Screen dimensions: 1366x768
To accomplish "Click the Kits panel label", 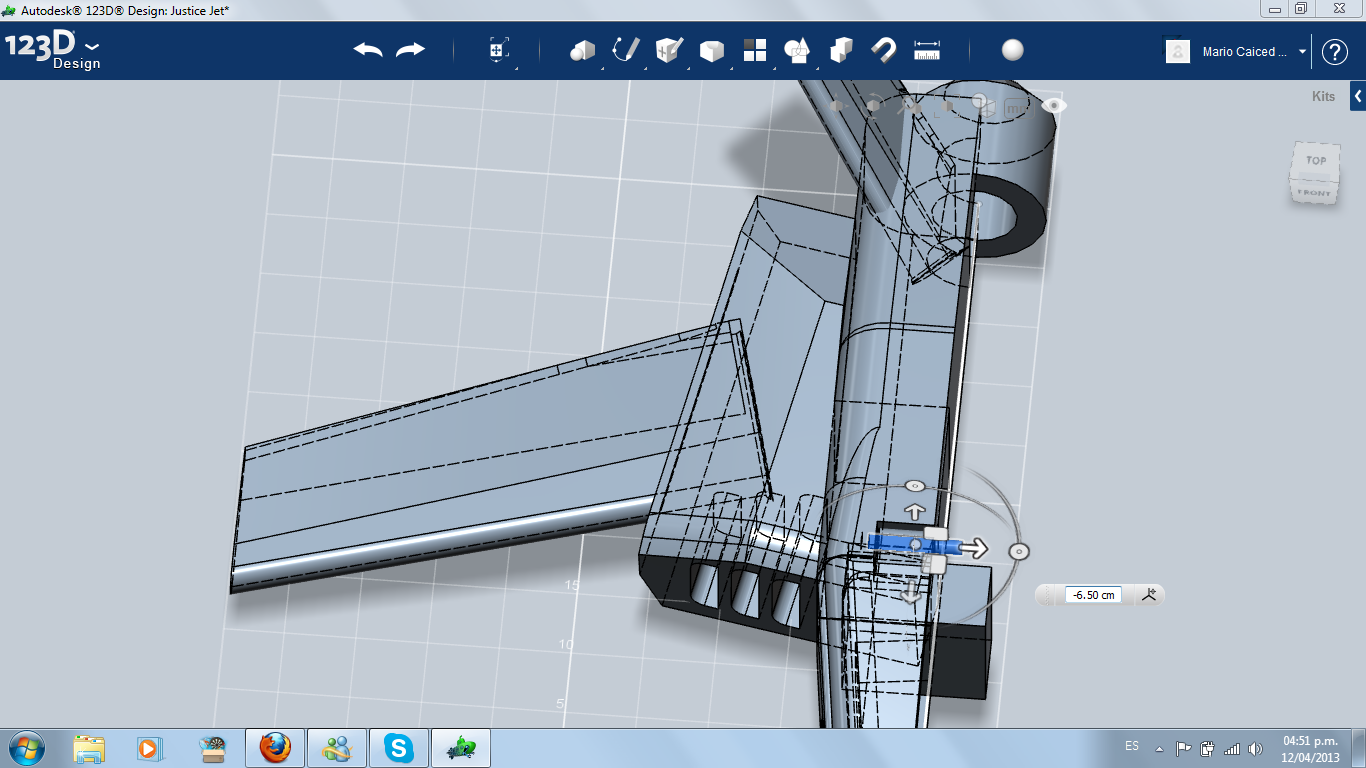I will click(1323, 97).
